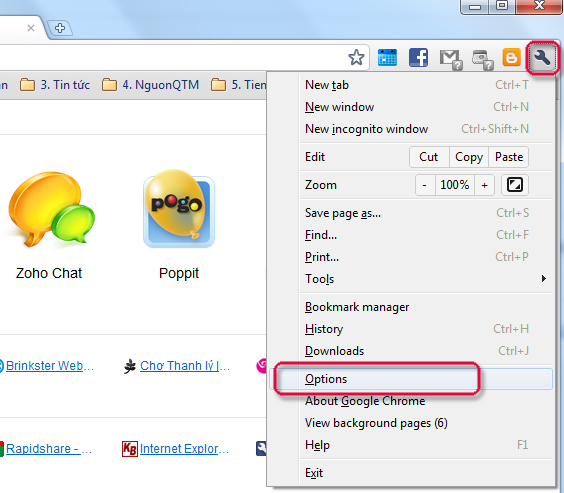Open the 5. Tien bookmark folder
This screenshot has width=564, height=493.
pyautogui.click(x=238, y=85)
